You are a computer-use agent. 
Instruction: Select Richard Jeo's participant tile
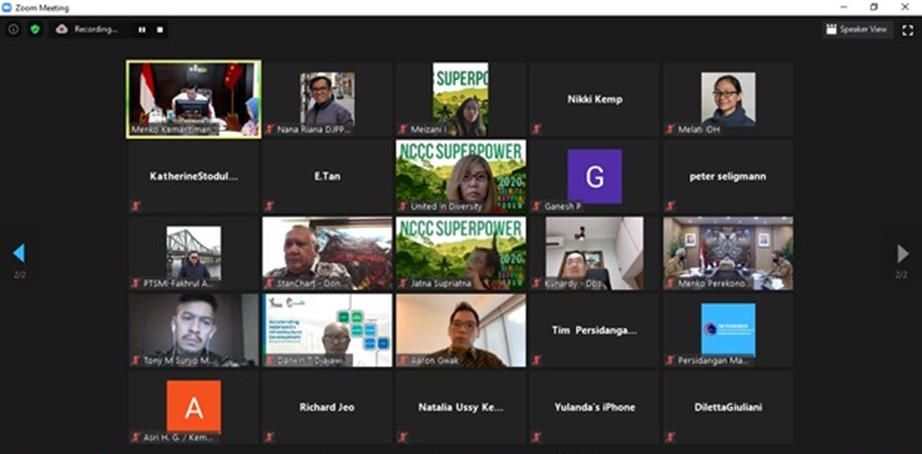[327, 407]
